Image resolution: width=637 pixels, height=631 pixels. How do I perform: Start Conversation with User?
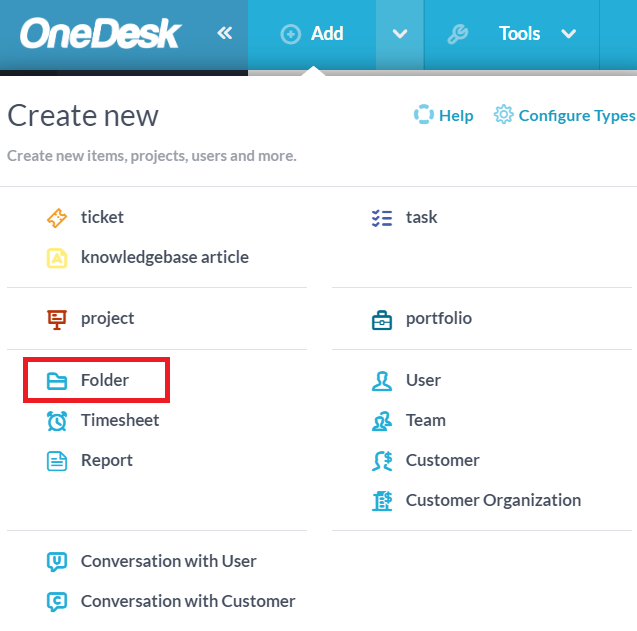[x=169, y=561]
